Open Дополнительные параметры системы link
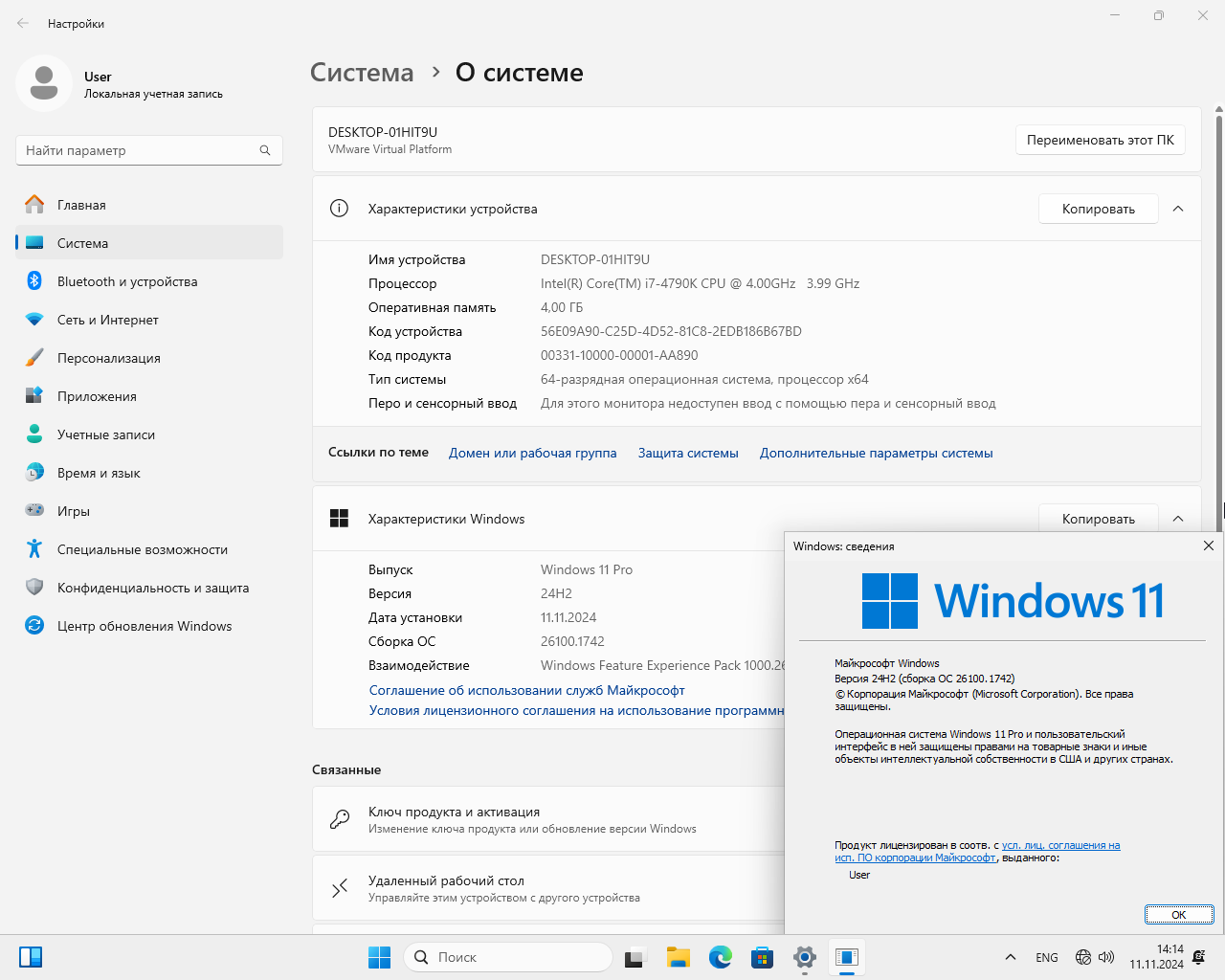This screenshot has width=1225, height=980. 877,453
